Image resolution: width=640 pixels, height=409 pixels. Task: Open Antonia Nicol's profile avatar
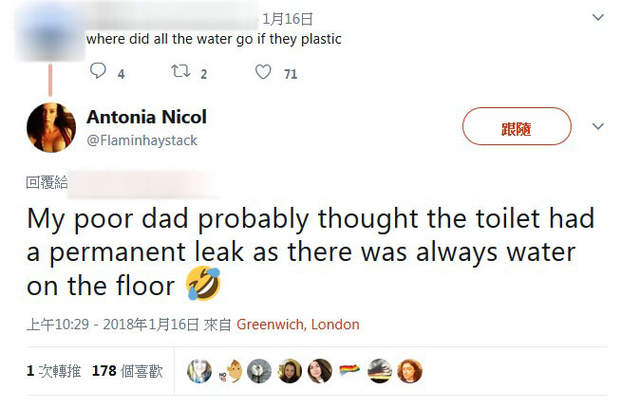[49, 129]
